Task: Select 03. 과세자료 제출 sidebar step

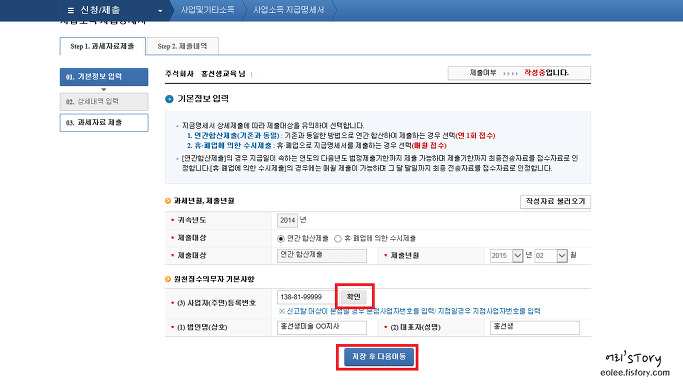Action: click(x=104, y=122)
